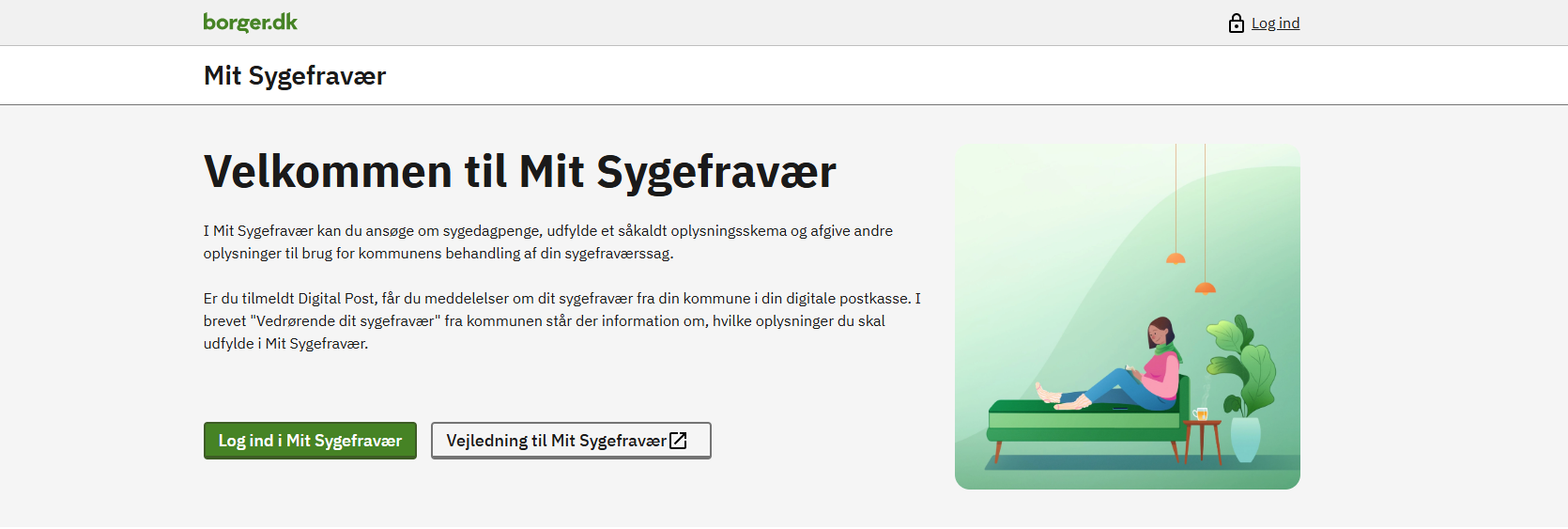Click the padlock icon beside Log ind
1568x529 pixels.
click(x=1236, y=23)
